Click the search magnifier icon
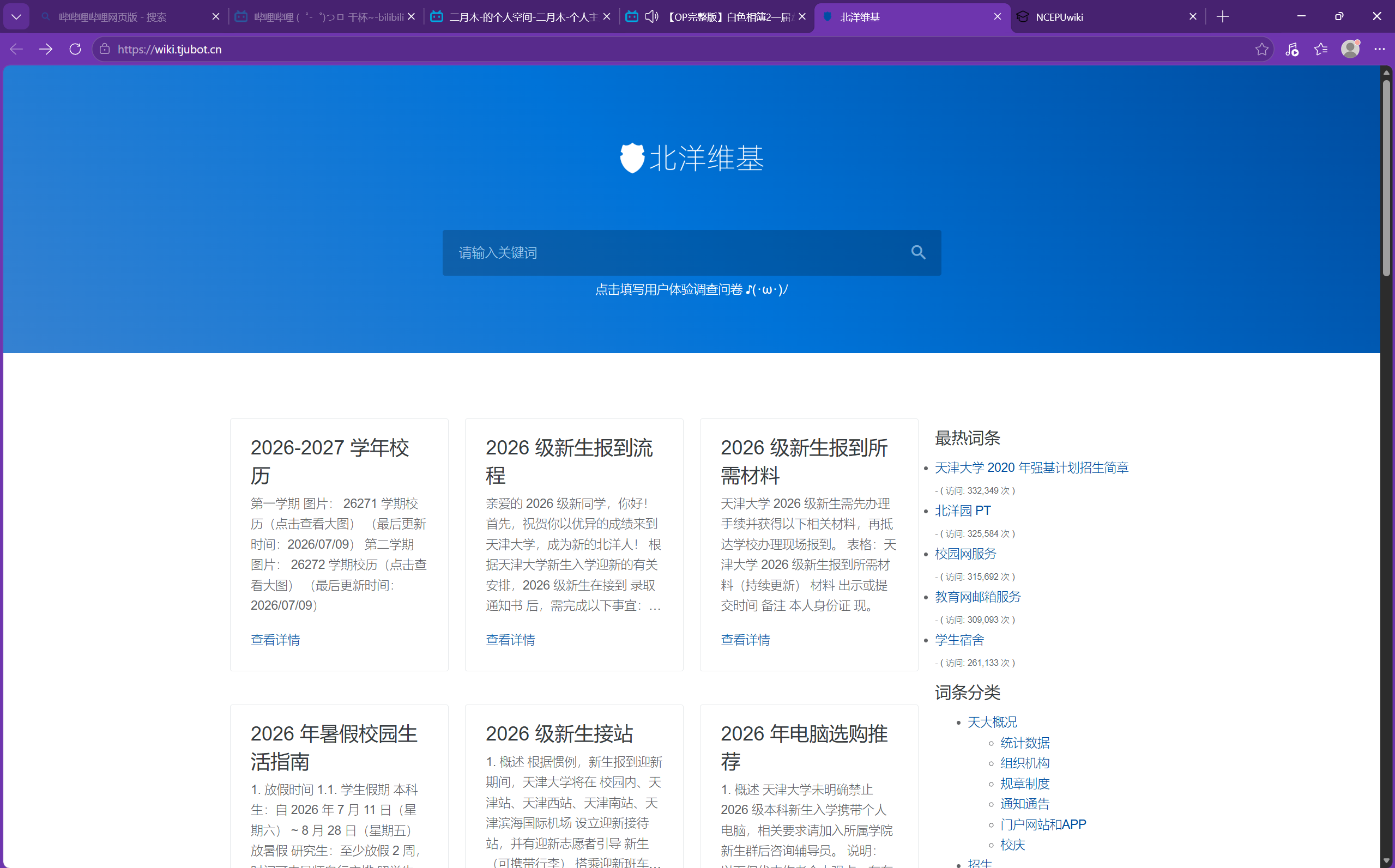 918,253
